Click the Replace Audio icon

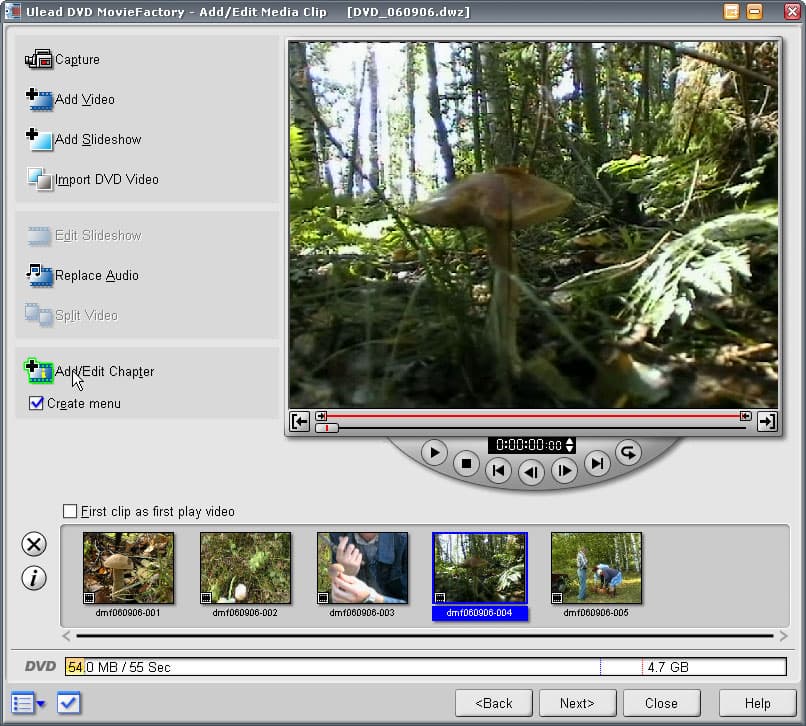tap(38, 276)
